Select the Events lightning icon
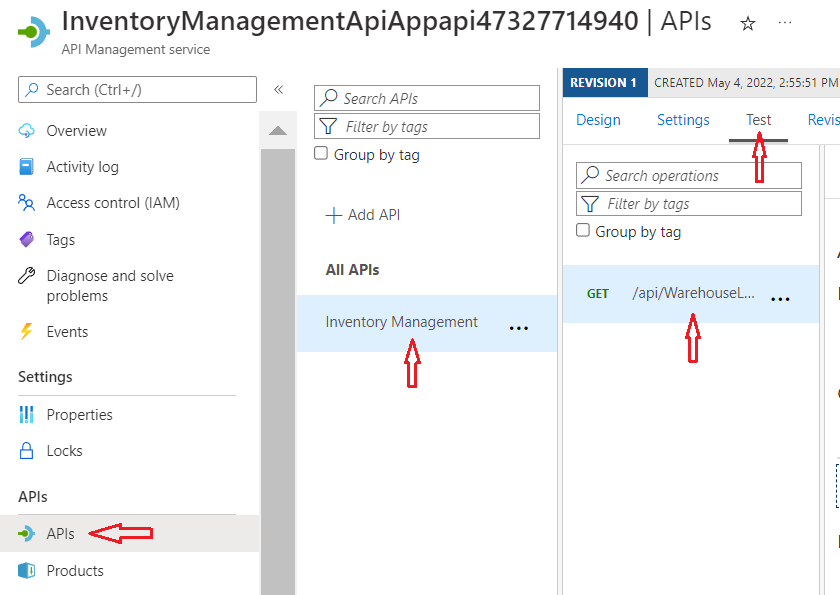The height and width of the screenshot is (595, 840). coord(24,331)
